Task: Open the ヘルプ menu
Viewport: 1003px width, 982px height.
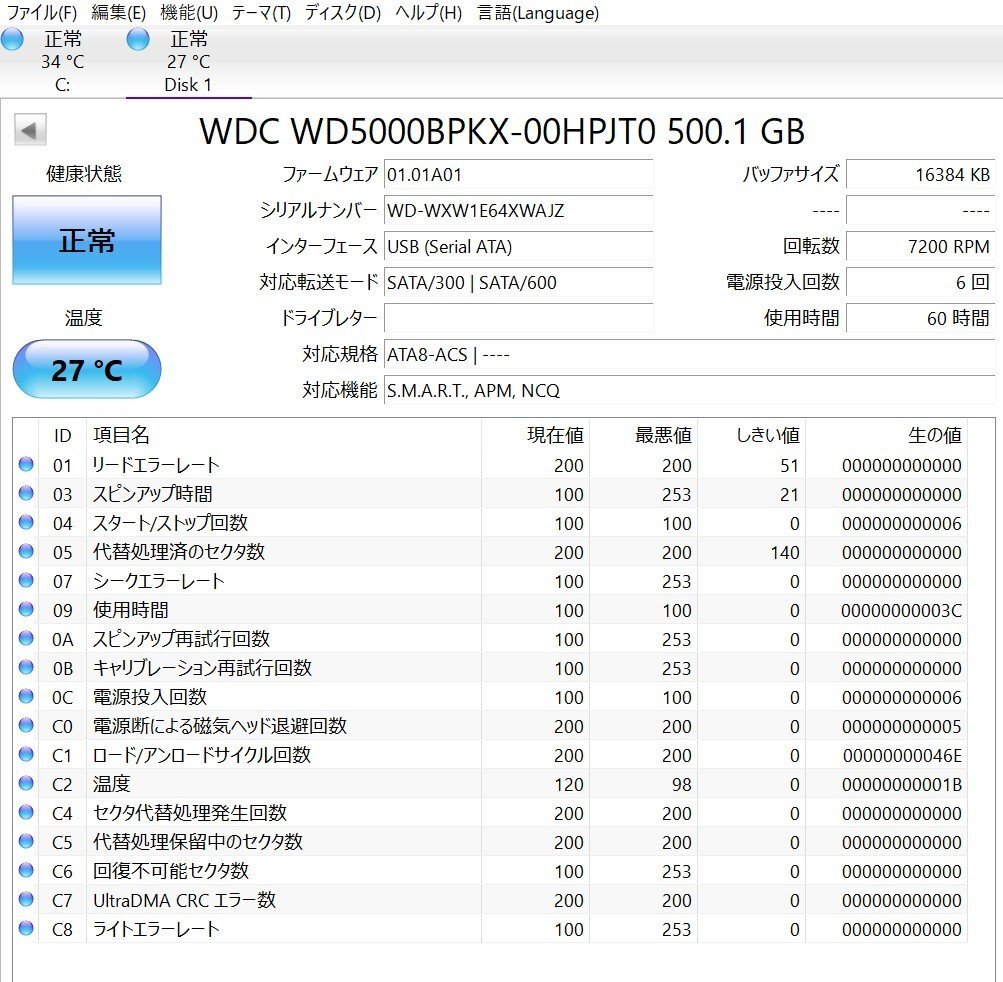Action: pyautogui.click(x=425, y=13)
